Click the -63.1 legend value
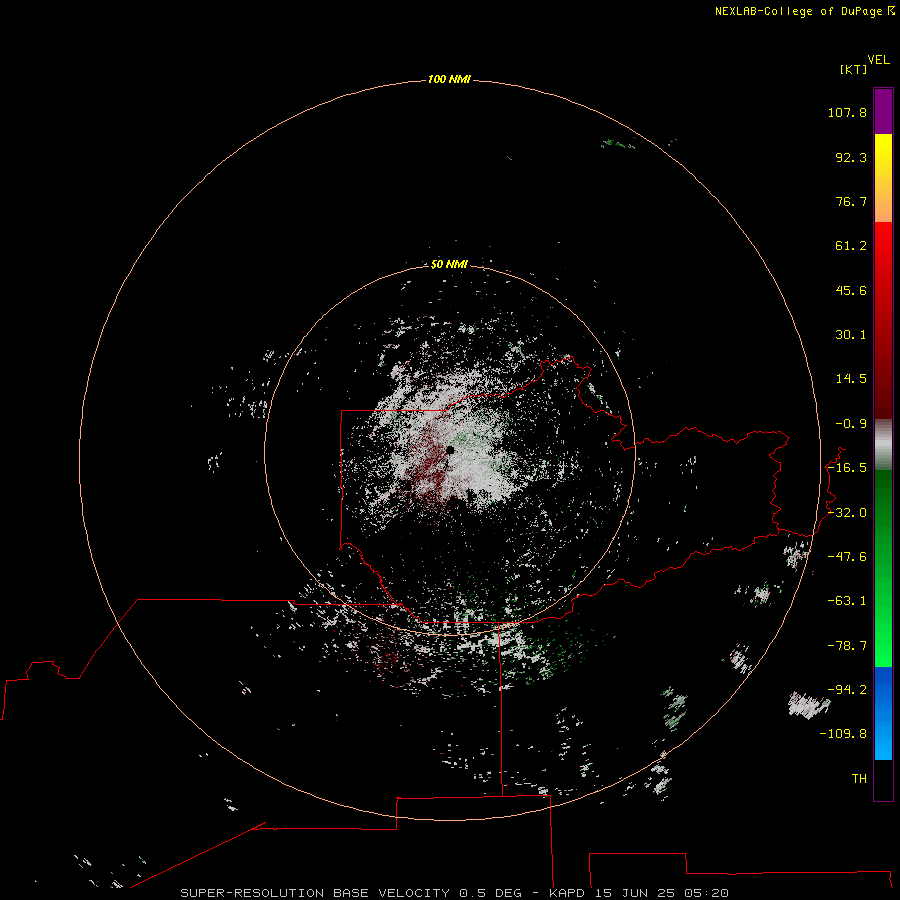Viewport: 900px width, 900px height. point(847,601)
